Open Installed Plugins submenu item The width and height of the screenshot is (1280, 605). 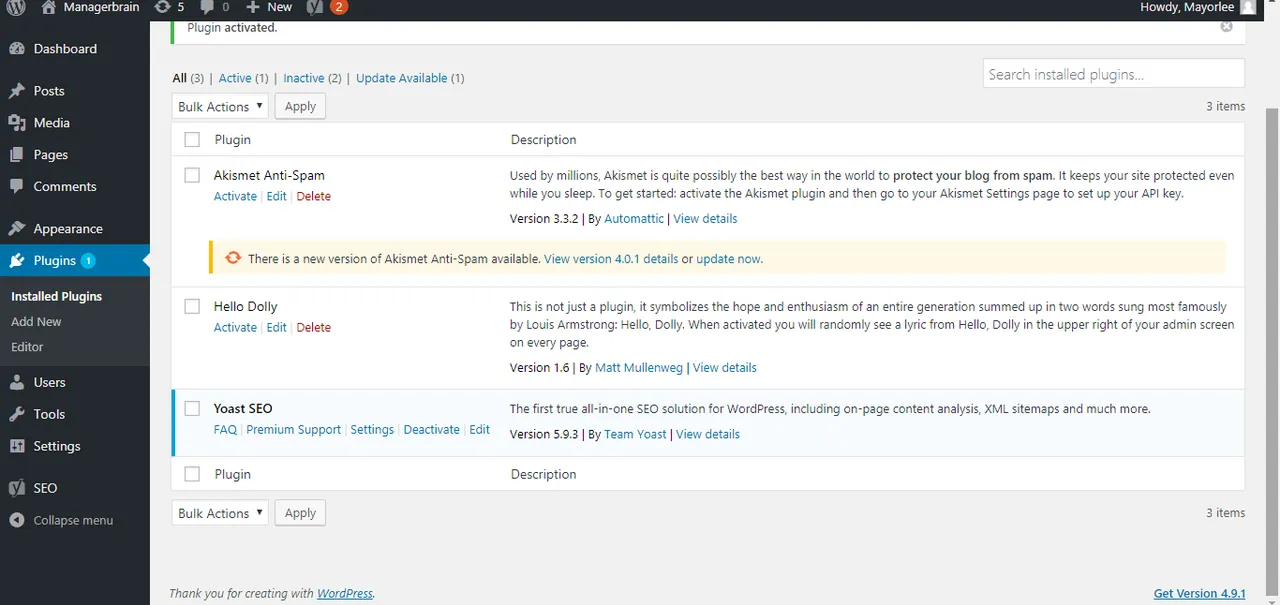(x=56, y=296)
